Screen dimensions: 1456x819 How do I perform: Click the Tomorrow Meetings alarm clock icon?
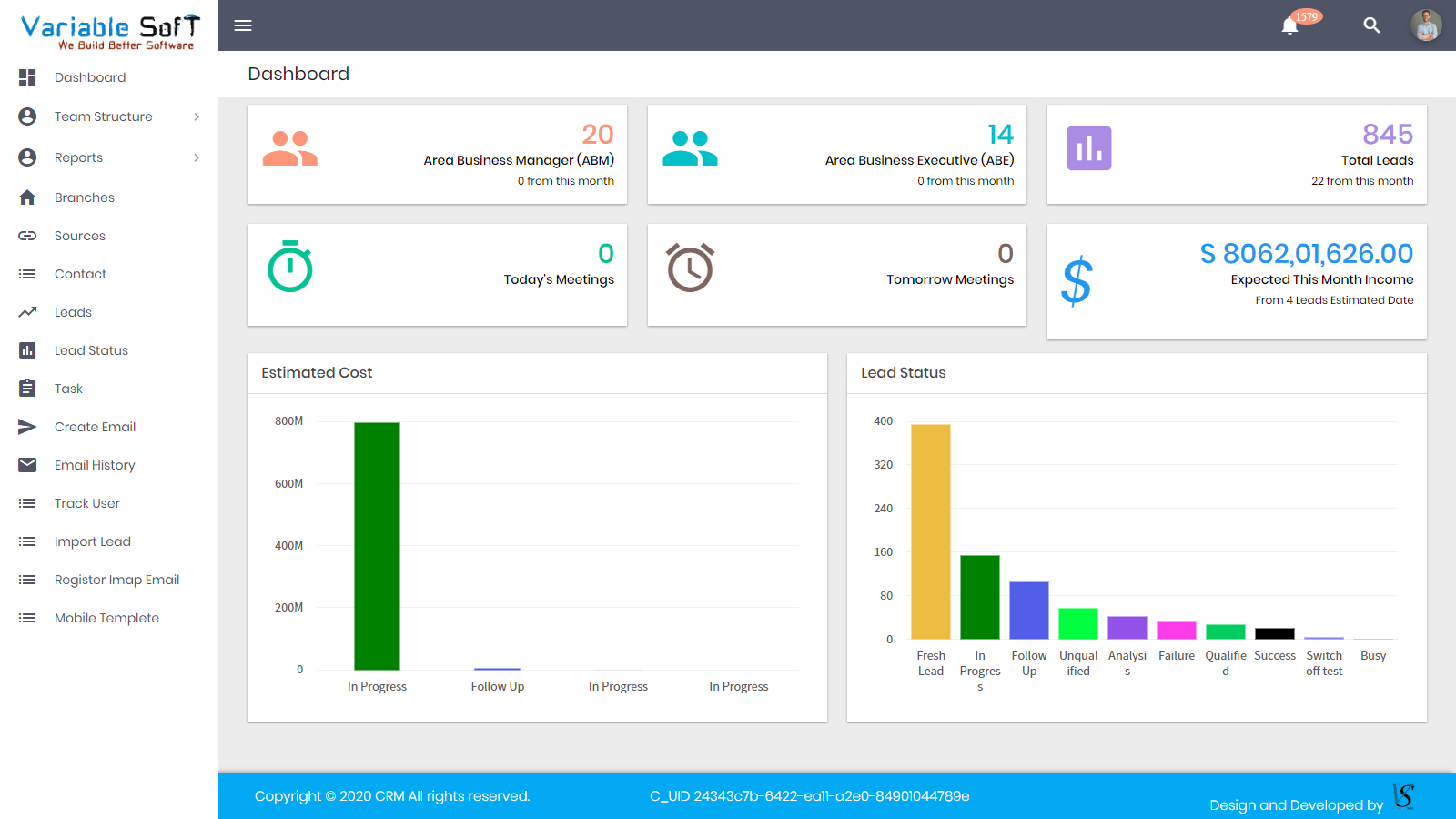point(690,268)
